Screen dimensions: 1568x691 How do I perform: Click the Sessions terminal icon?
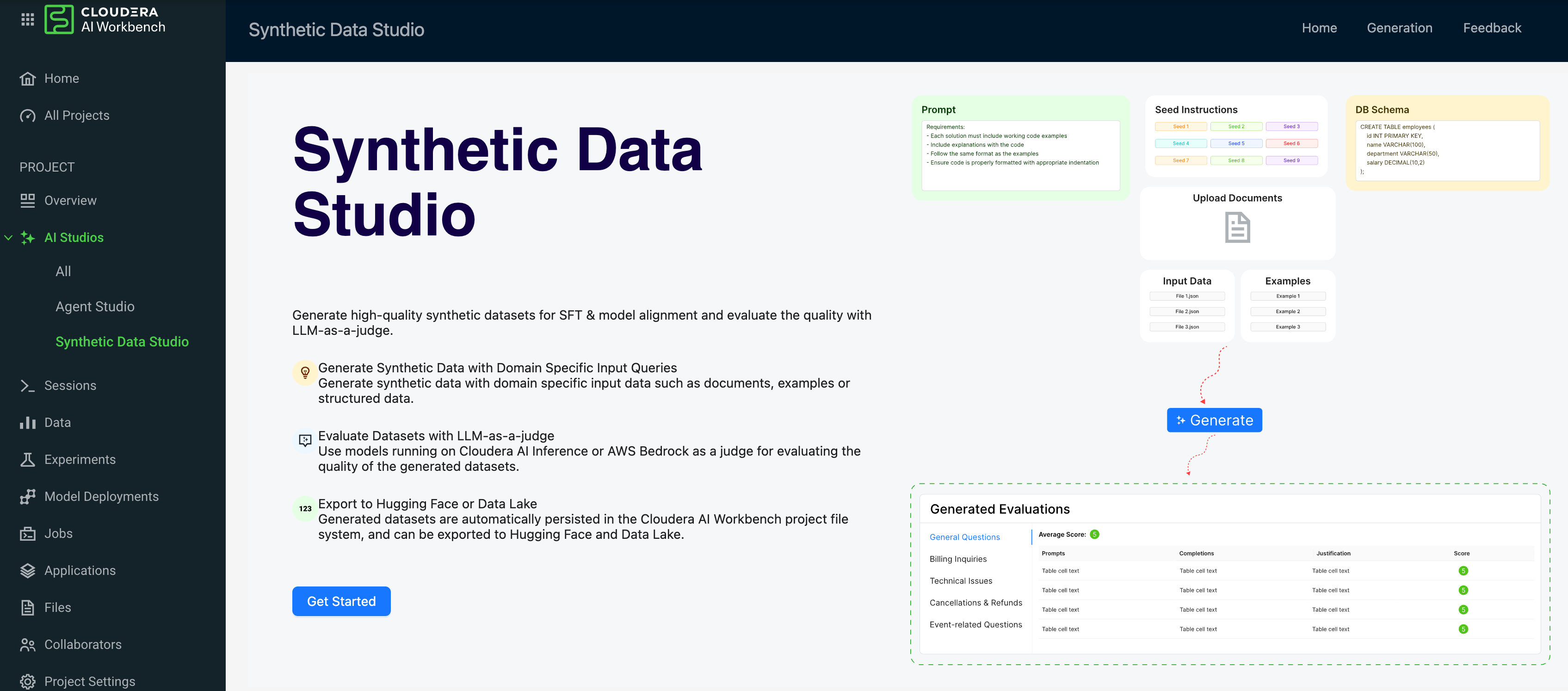[27, 385]
